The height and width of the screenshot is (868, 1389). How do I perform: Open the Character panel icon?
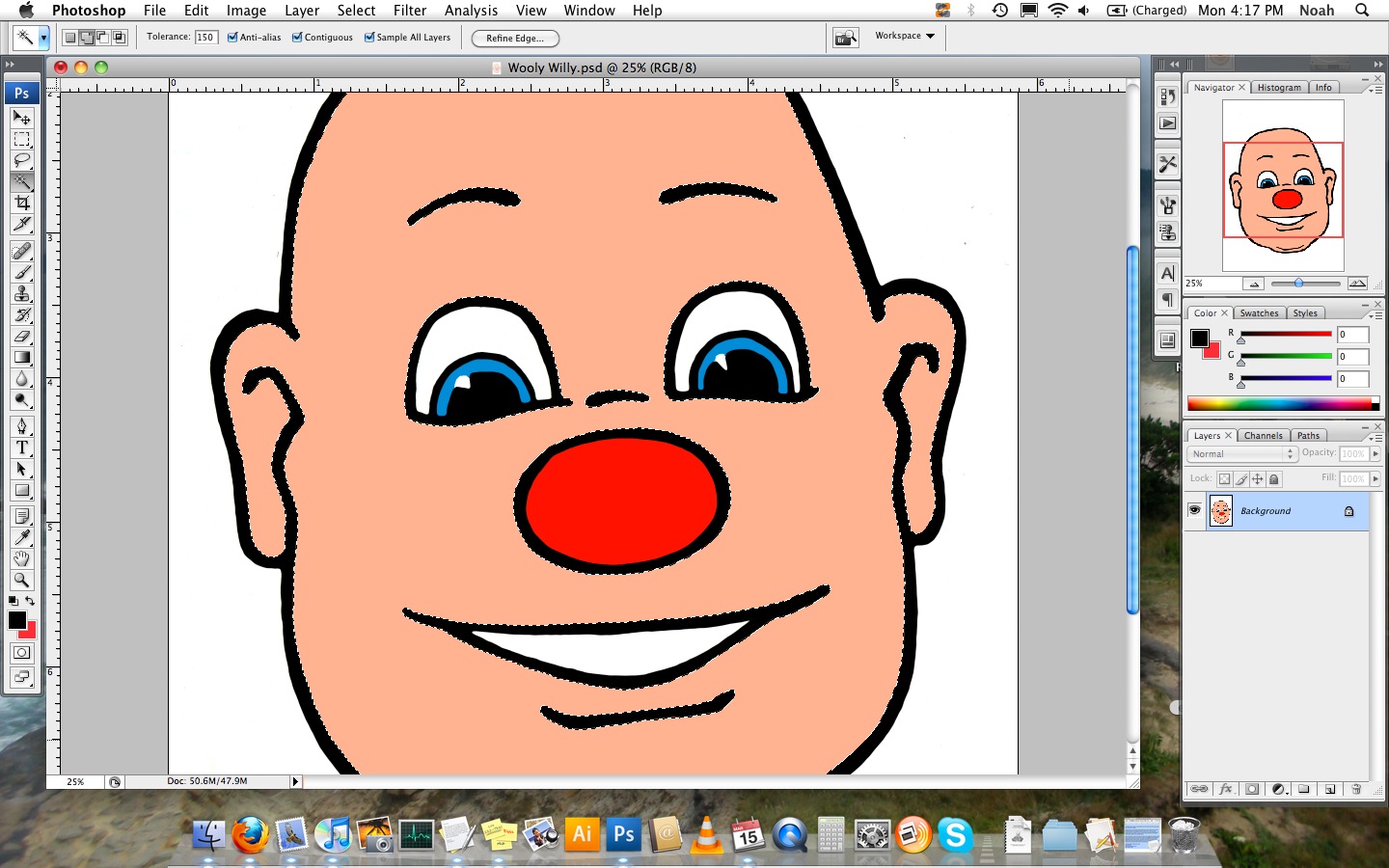tap(1167, 273)
